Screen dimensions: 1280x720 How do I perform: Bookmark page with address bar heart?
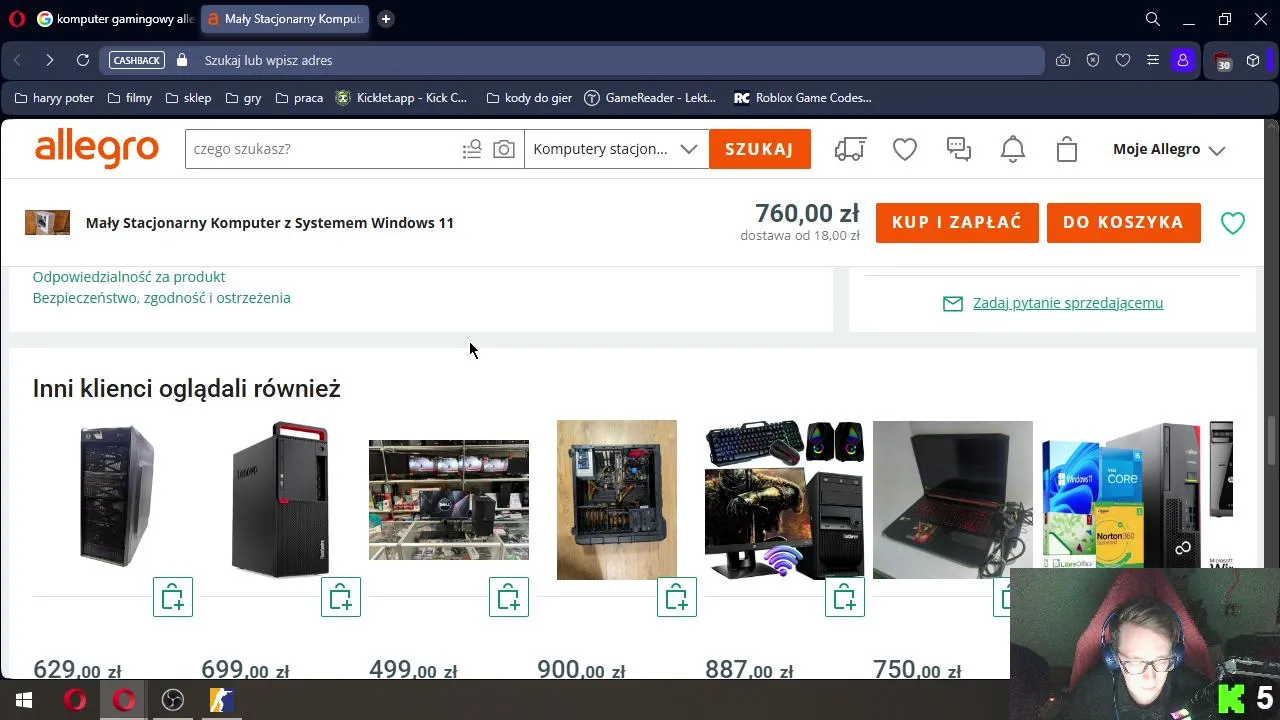click(1123, 60)
